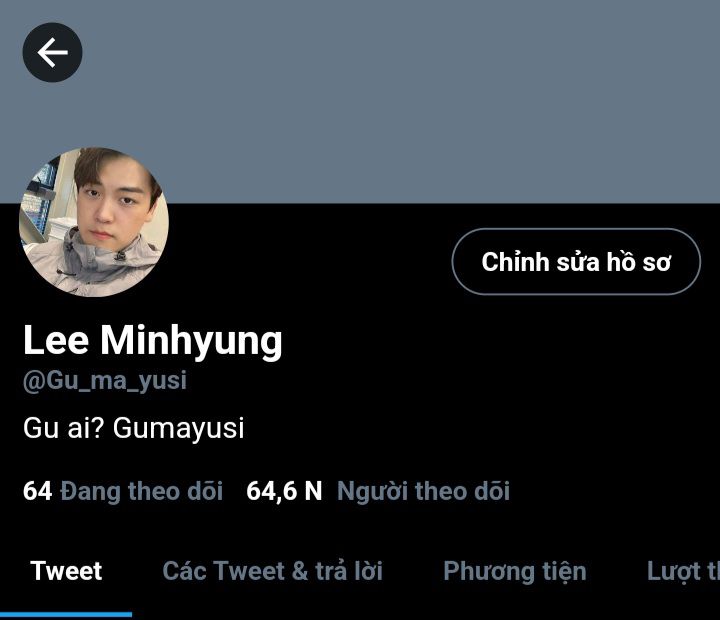Tap the blue active-tab underline indicator
This screenshot has width=720, height=620.
coord(66,614)
